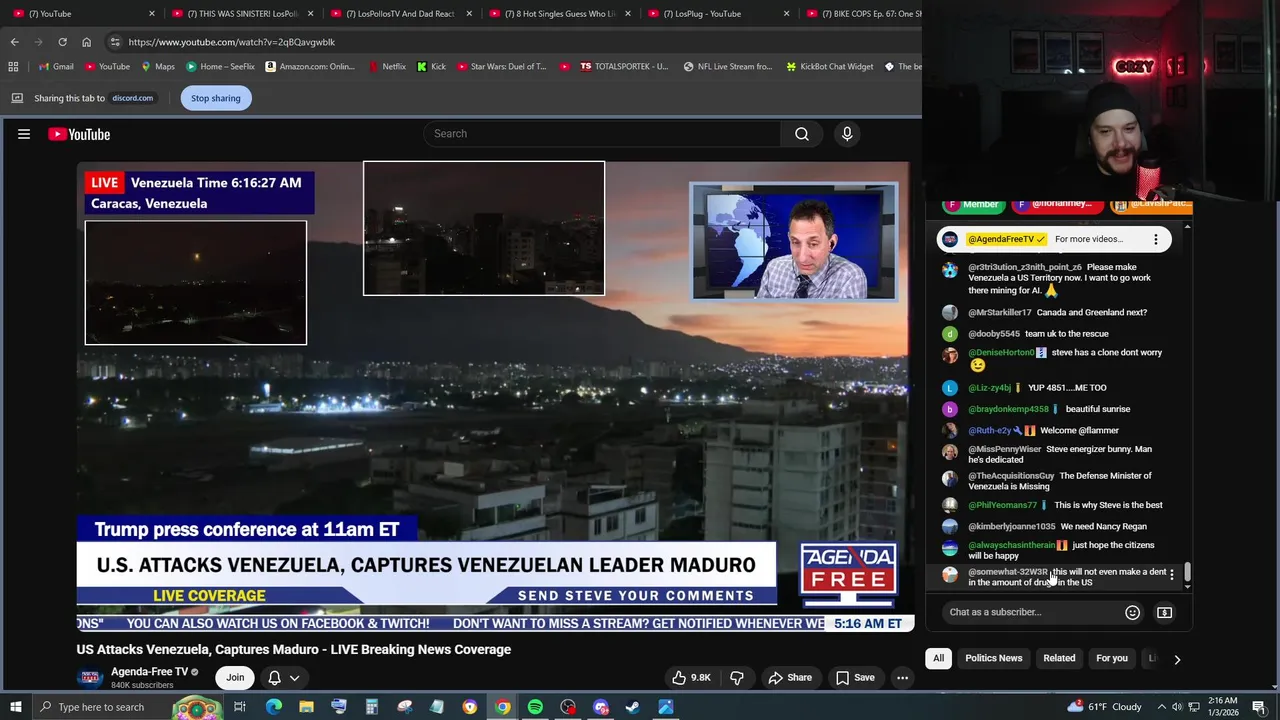The image size is (1280, 720).
Task: Reload the page in the browser
Action: click(x=62, y=42)
